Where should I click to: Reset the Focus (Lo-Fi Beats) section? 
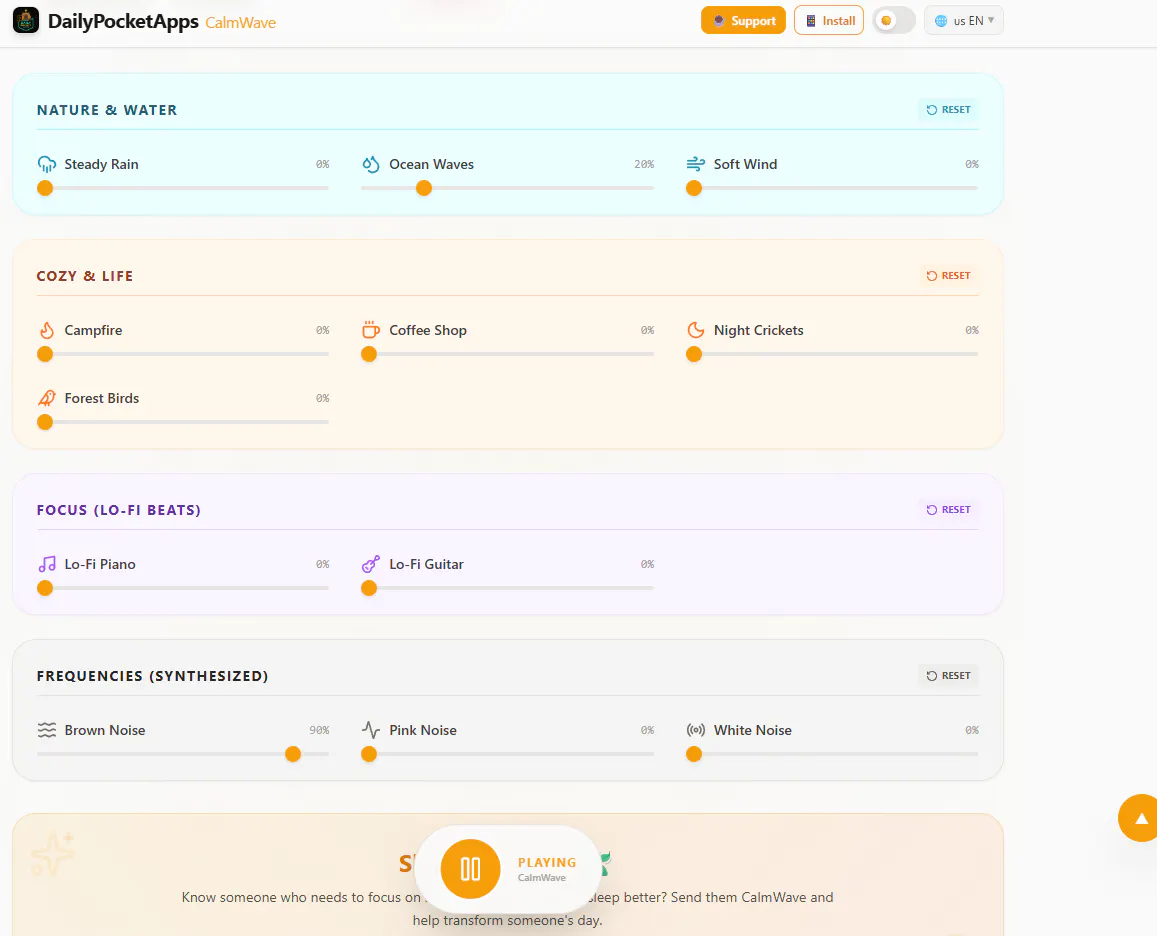click(948, 509)
